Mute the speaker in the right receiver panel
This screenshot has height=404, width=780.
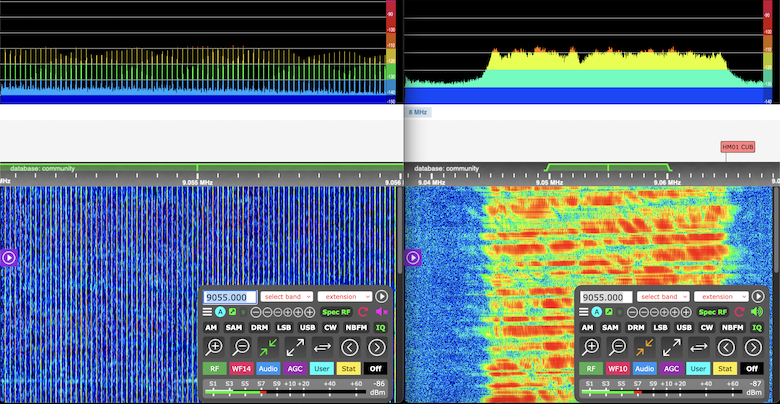coord(757,312)
